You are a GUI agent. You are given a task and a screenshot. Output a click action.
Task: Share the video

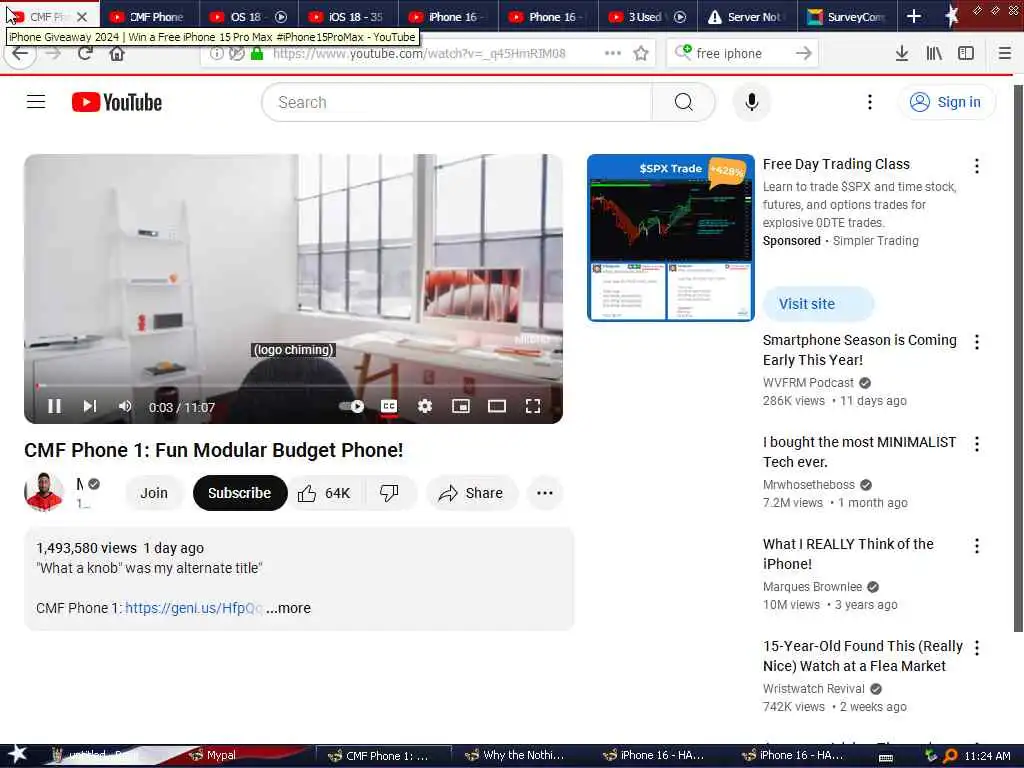coord(472,493)
